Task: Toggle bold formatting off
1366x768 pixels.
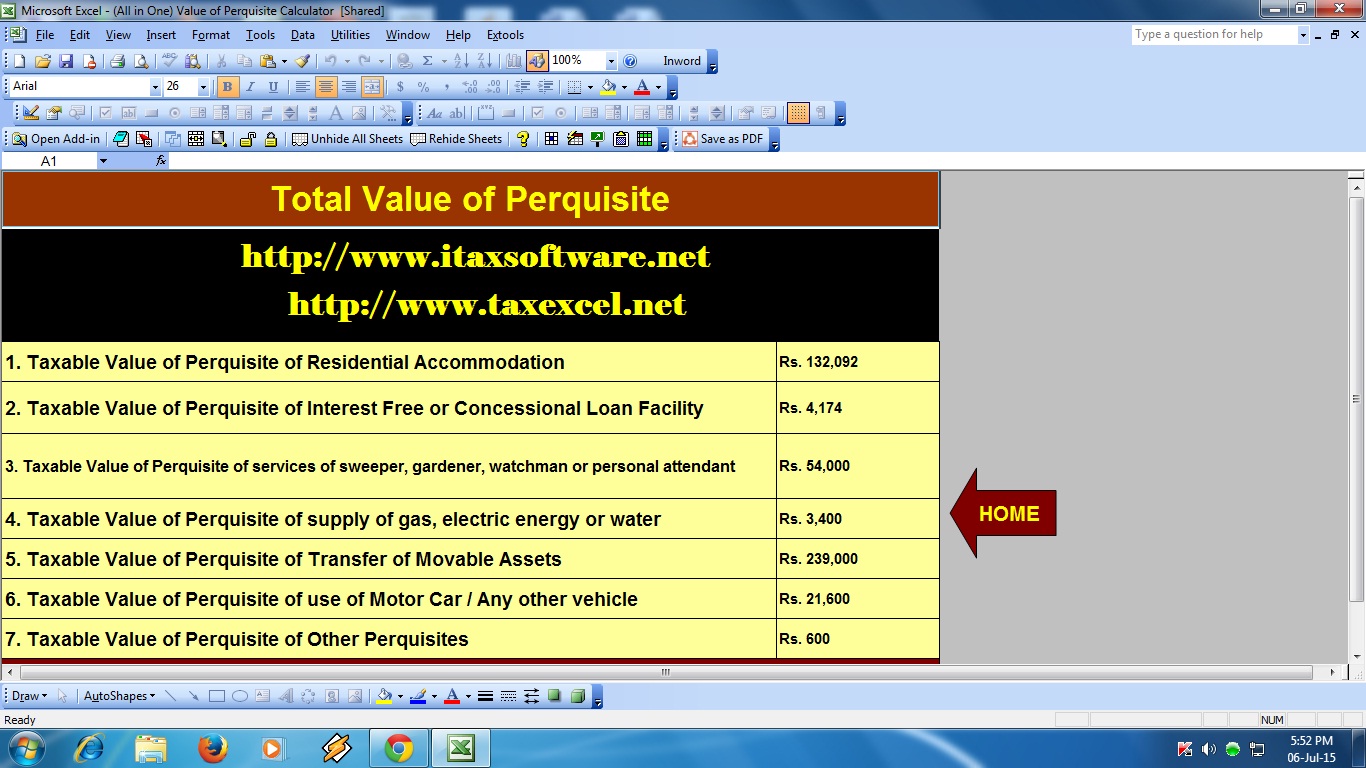Action: (227, 86)
